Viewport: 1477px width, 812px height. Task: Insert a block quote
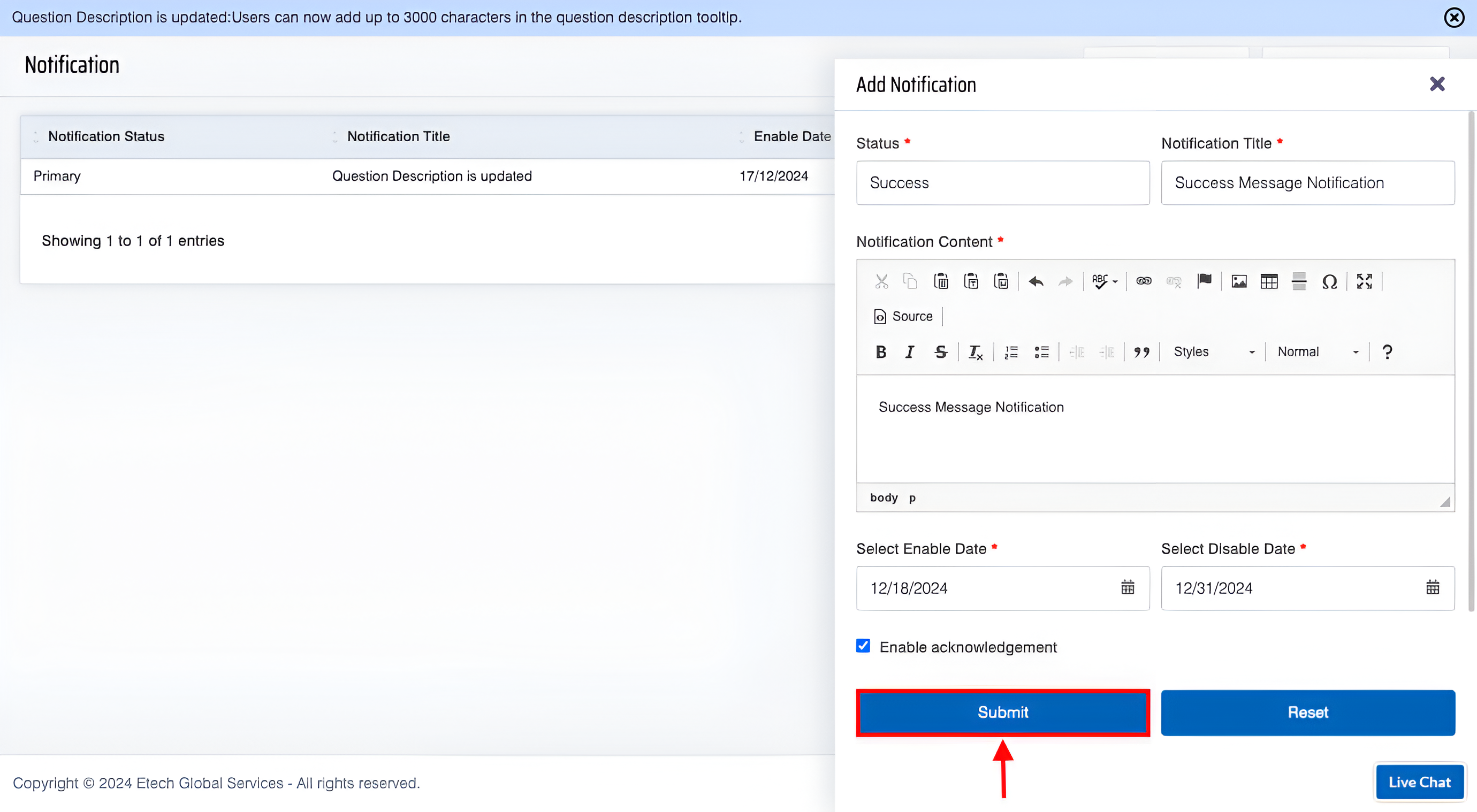(x=1141, y=352)
